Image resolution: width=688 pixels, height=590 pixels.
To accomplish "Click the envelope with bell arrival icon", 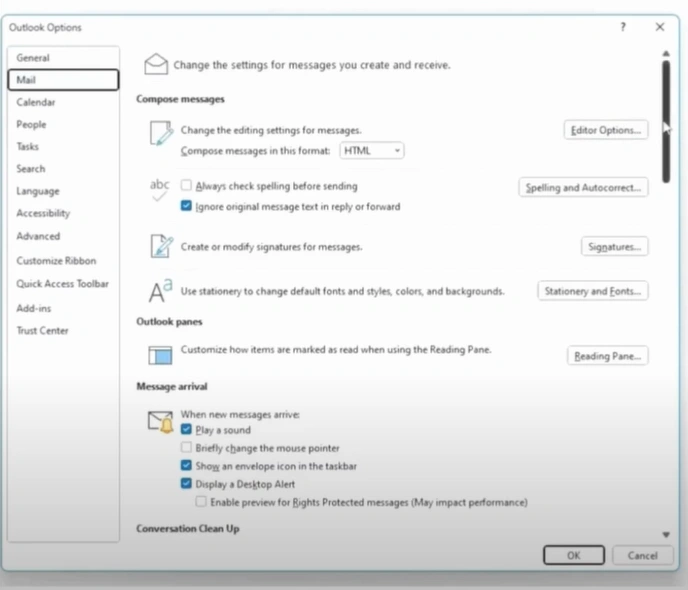I will [161, 422].
